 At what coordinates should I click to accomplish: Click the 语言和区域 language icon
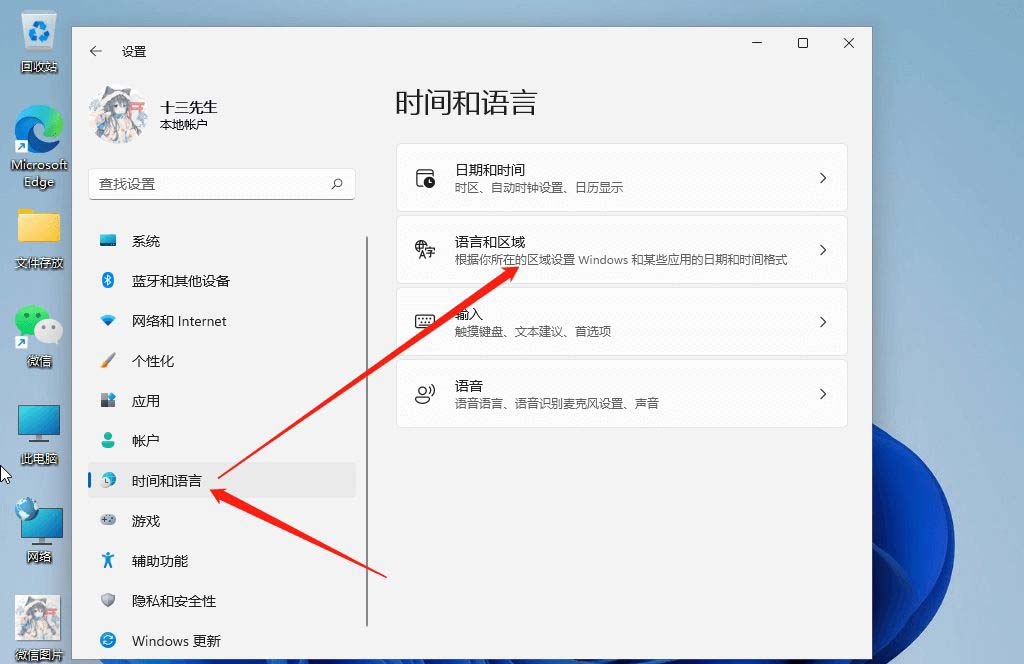[425, 249]
